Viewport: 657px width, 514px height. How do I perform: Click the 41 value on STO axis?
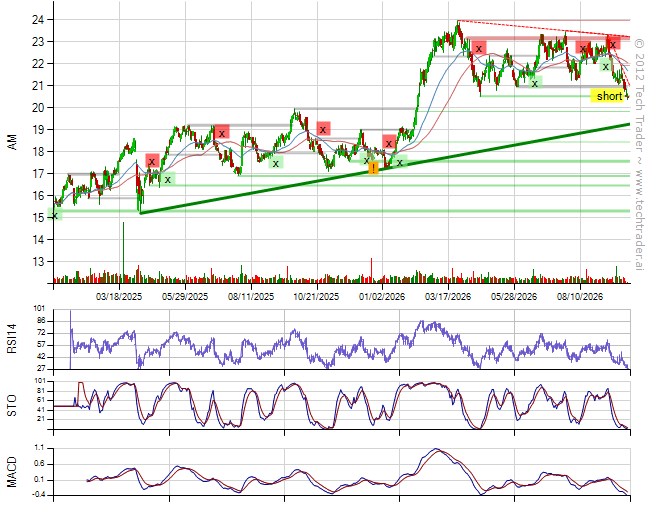pyautogui.click(x=41, y=410)
